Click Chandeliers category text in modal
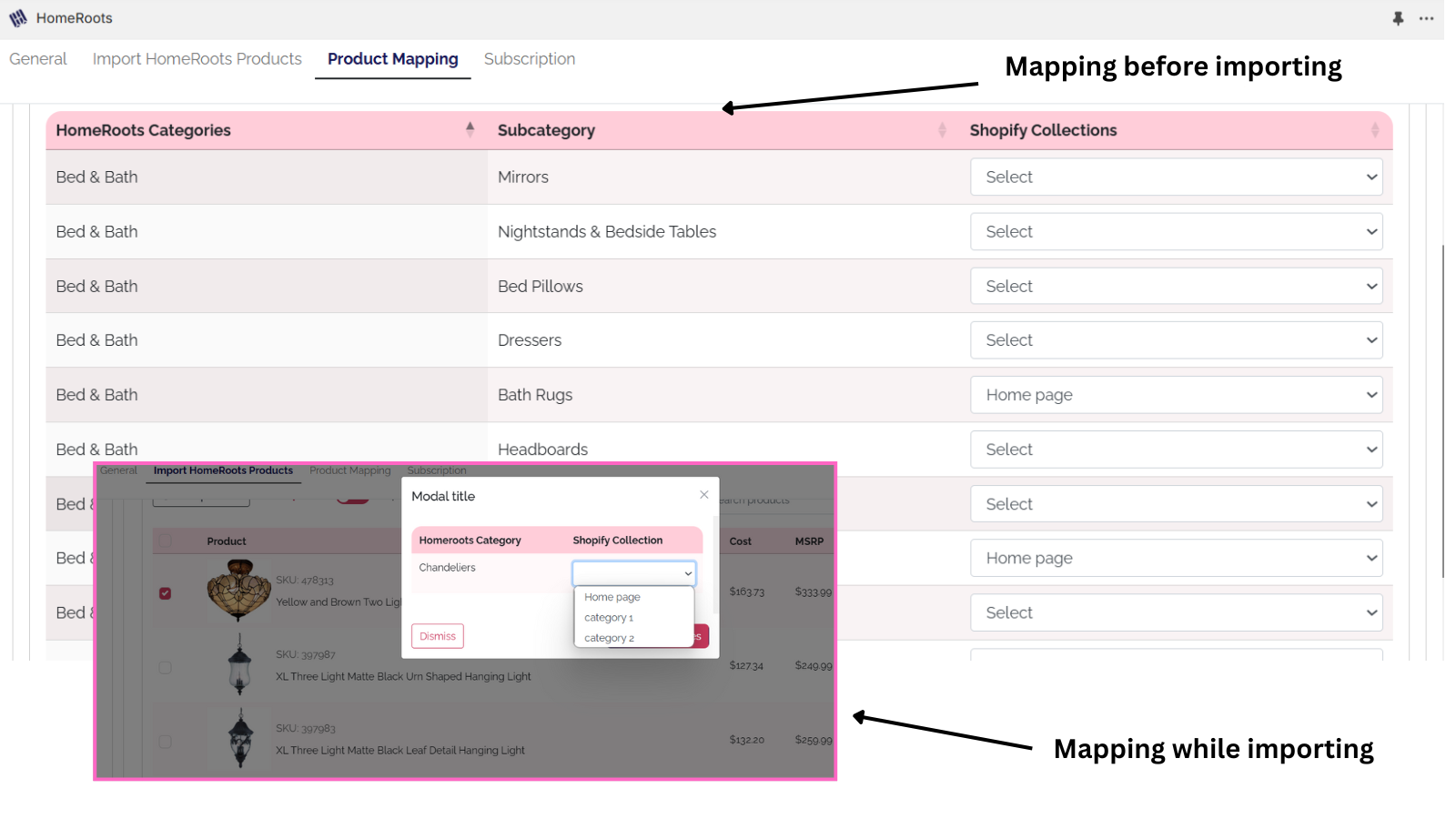This screenshot has height=819, width=1456. point(447,567)
